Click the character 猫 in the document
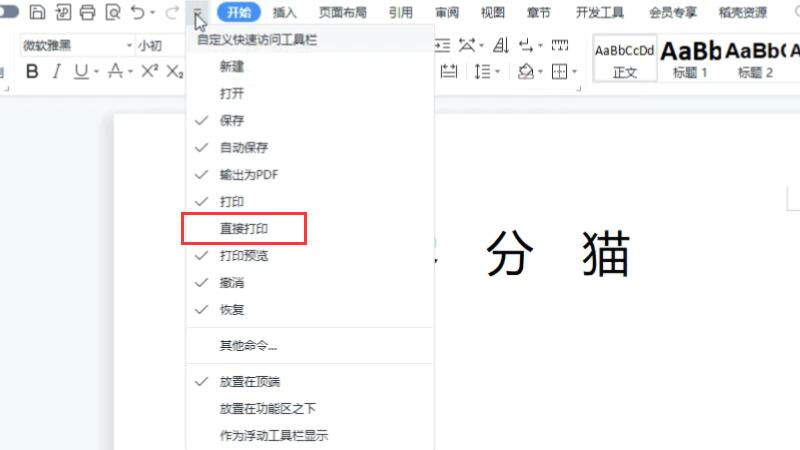The image size is (800, 450). pos(606,253)
